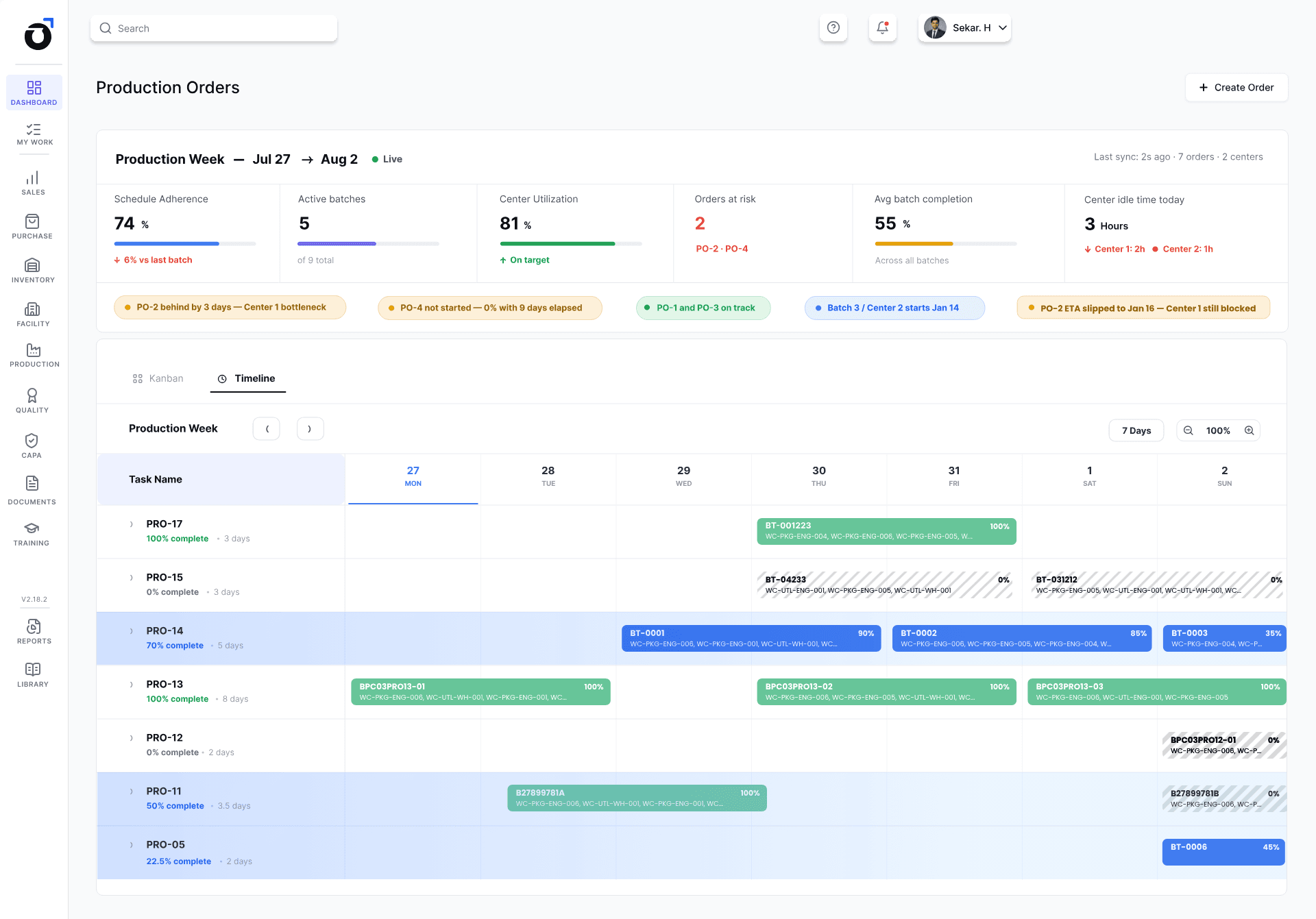Open My Work in sidebar
Screen dimensions: 1316x919
point(34,134)
